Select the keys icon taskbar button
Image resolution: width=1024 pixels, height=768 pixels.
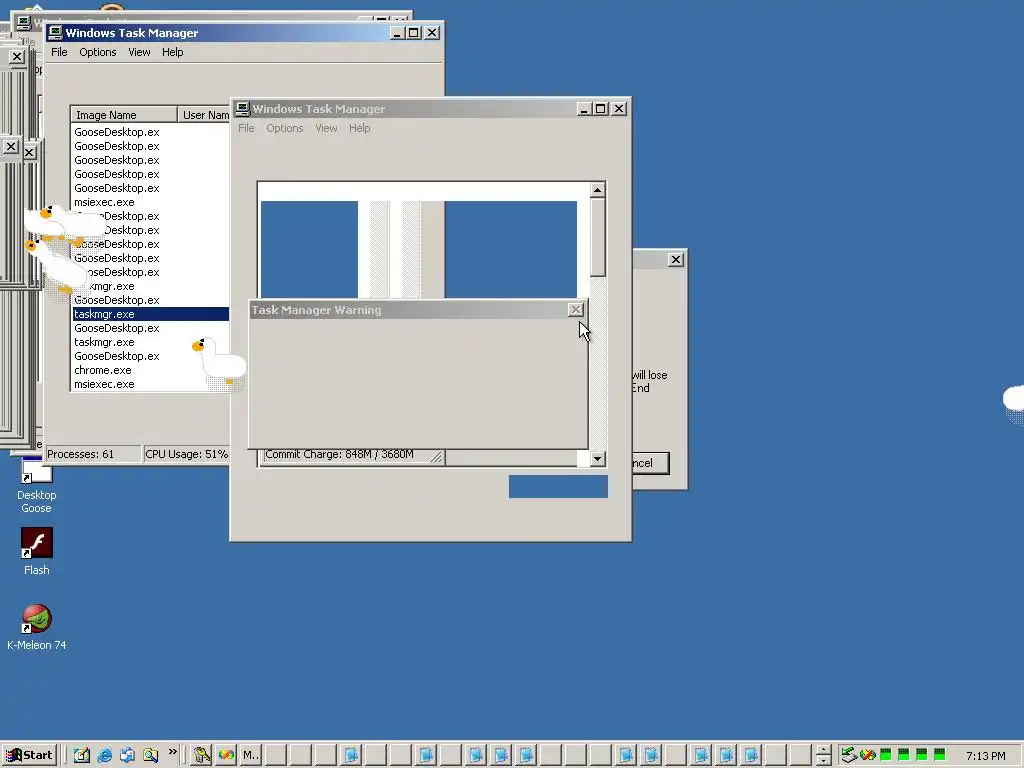click(x=202, y=756)
